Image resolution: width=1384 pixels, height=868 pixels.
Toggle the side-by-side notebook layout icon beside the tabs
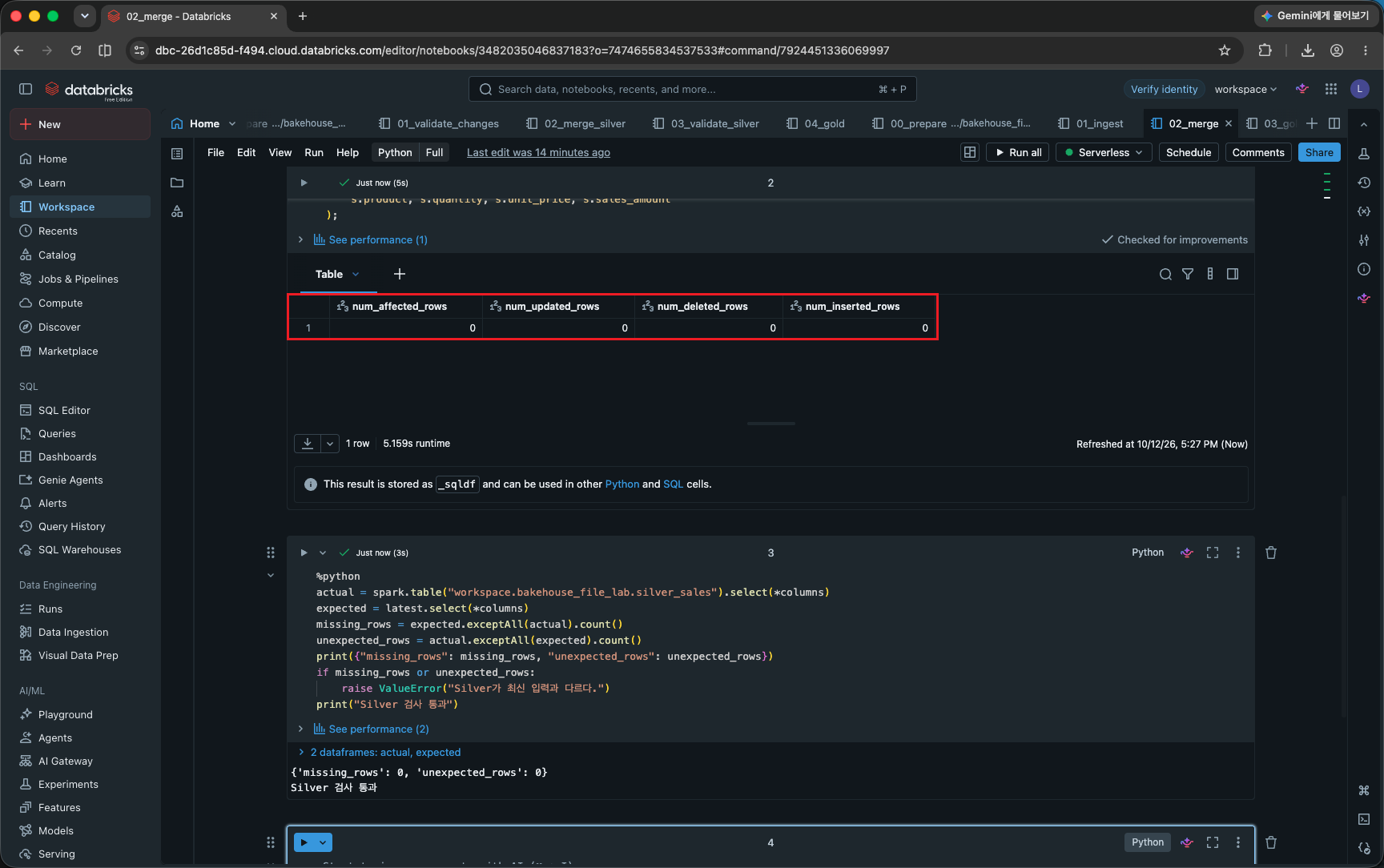pos(1334,123)
